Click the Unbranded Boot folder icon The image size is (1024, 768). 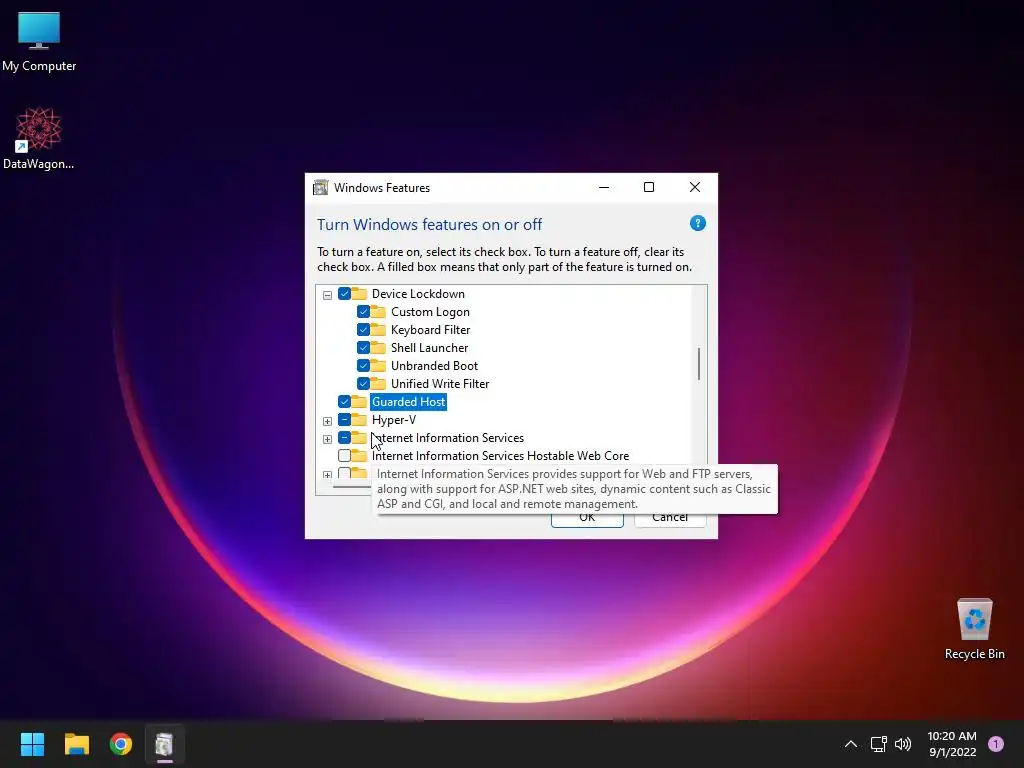(378, 366)
